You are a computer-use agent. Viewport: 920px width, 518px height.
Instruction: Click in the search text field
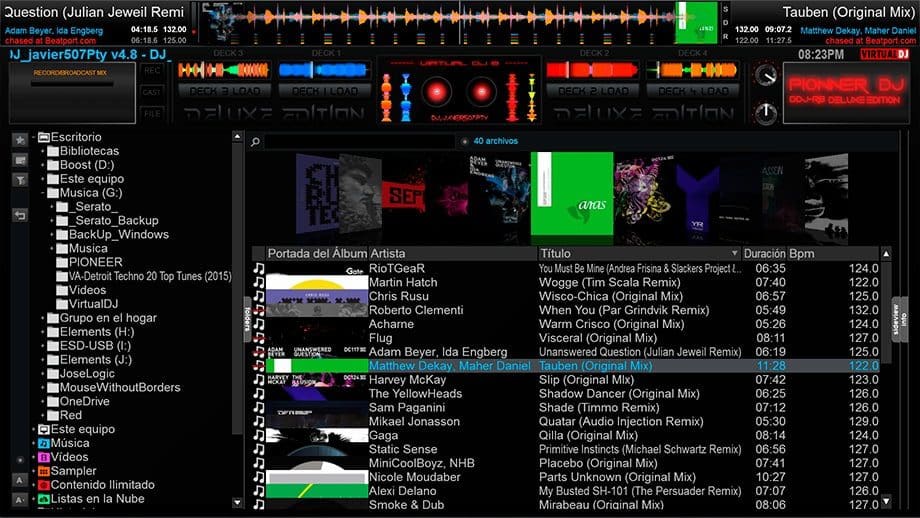(x=359, y=141)
